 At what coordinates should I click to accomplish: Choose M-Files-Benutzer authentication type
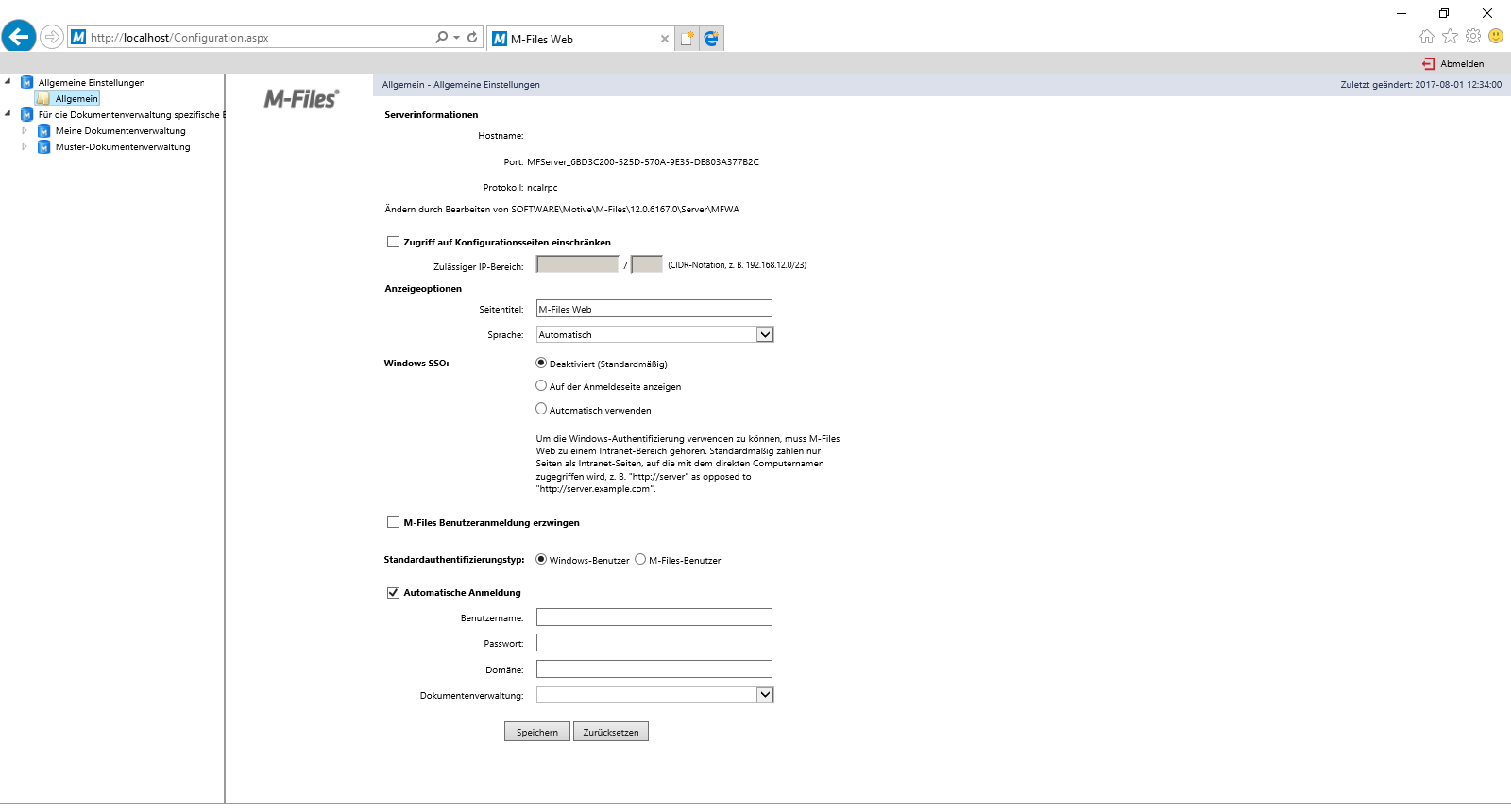[x=640, y=559]
